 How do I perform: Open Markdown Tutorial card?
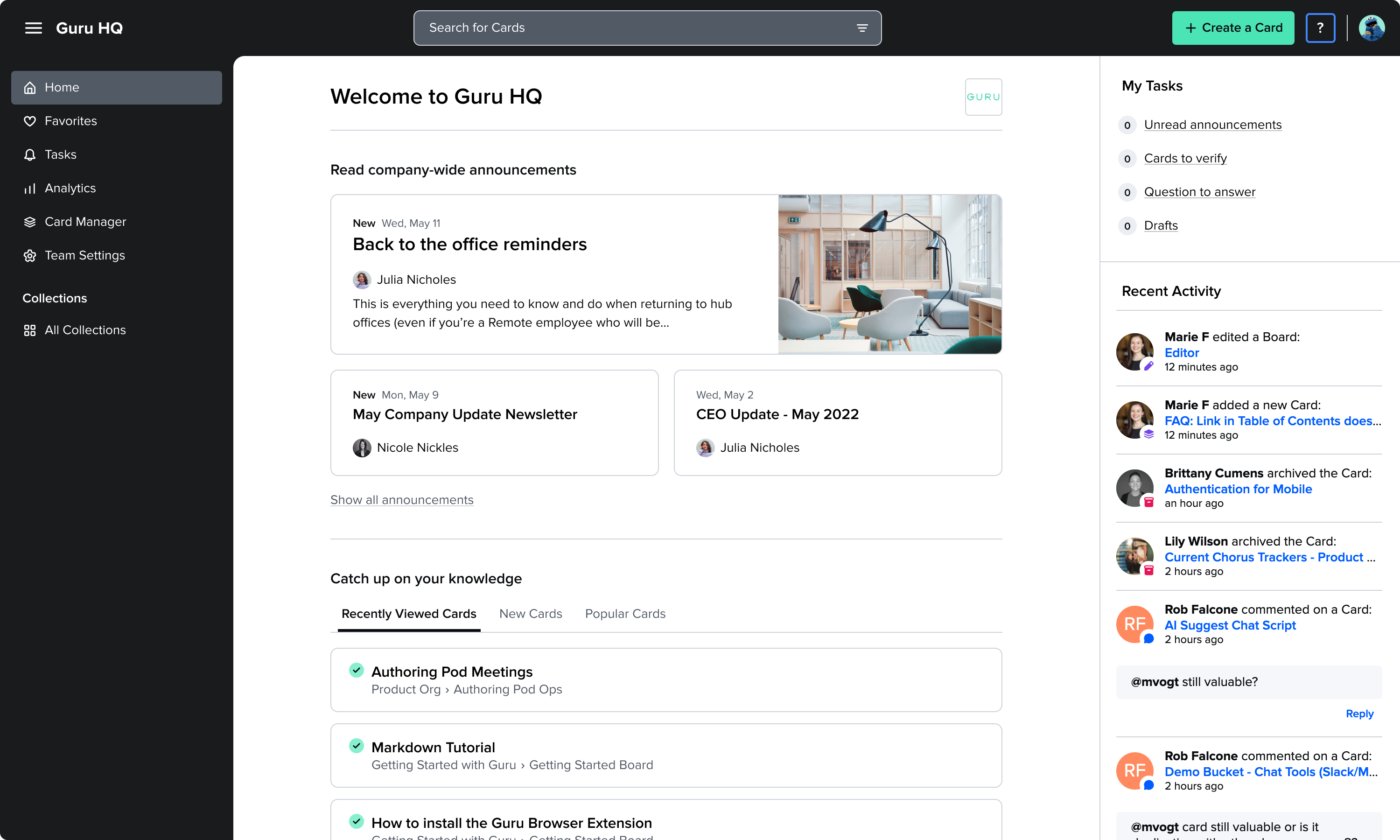click(x=666, y=756)
